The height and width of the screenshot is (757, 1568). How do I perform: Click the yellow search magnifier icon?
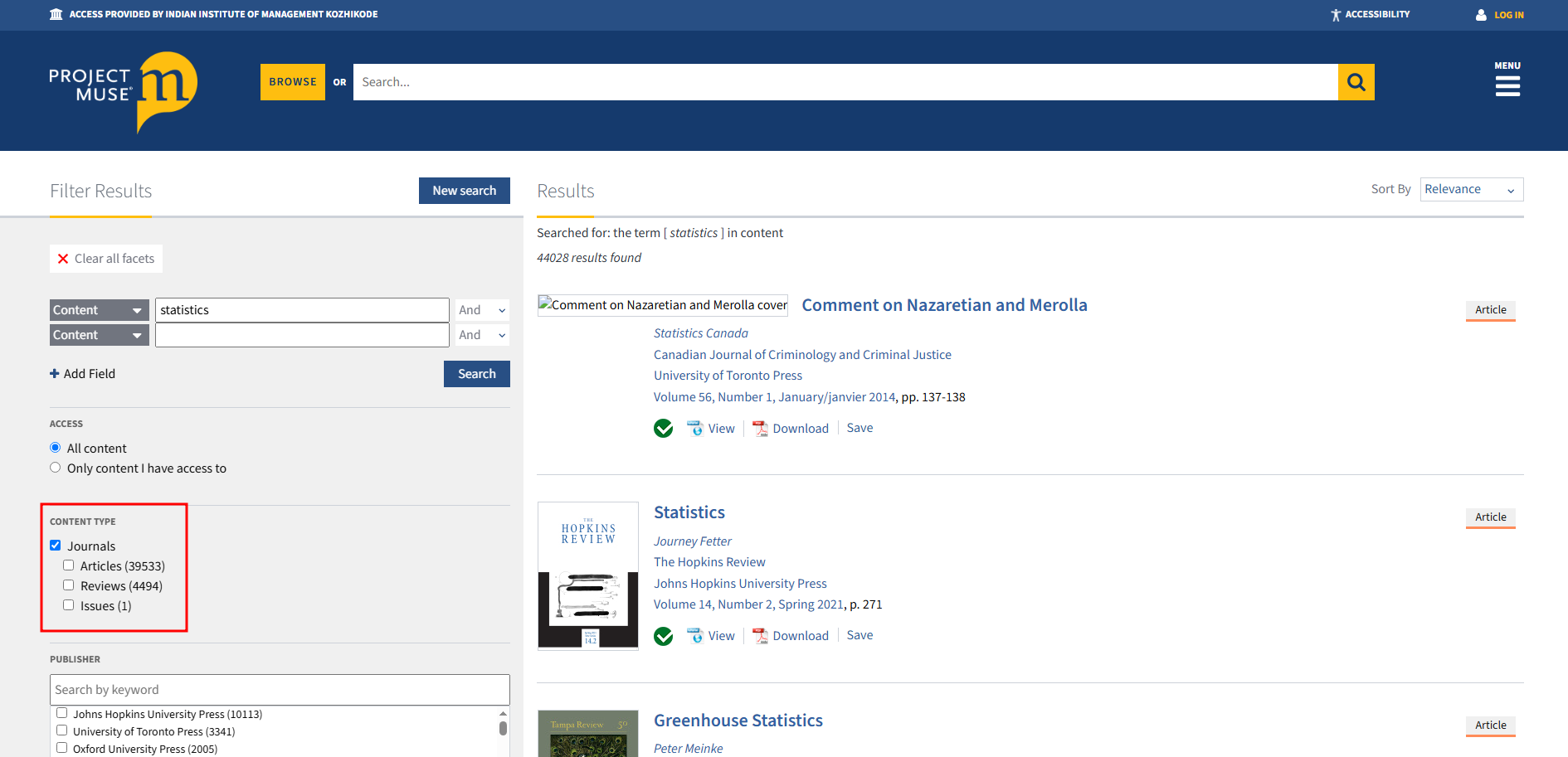(1356, 82)
